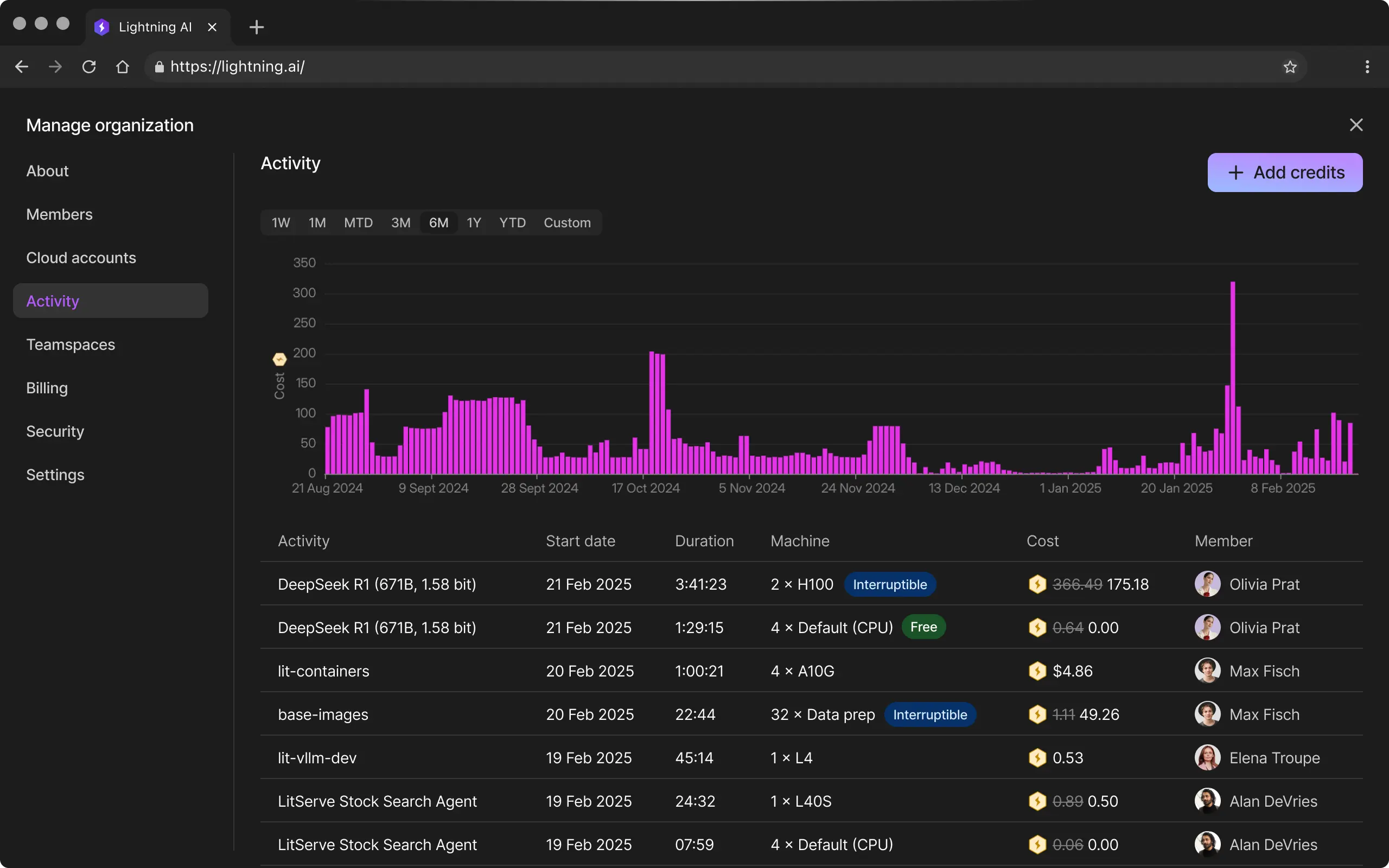Click Max Fisch's avatar in the lit-containers row
1389x868 pixels.
tap(1207, 671)
